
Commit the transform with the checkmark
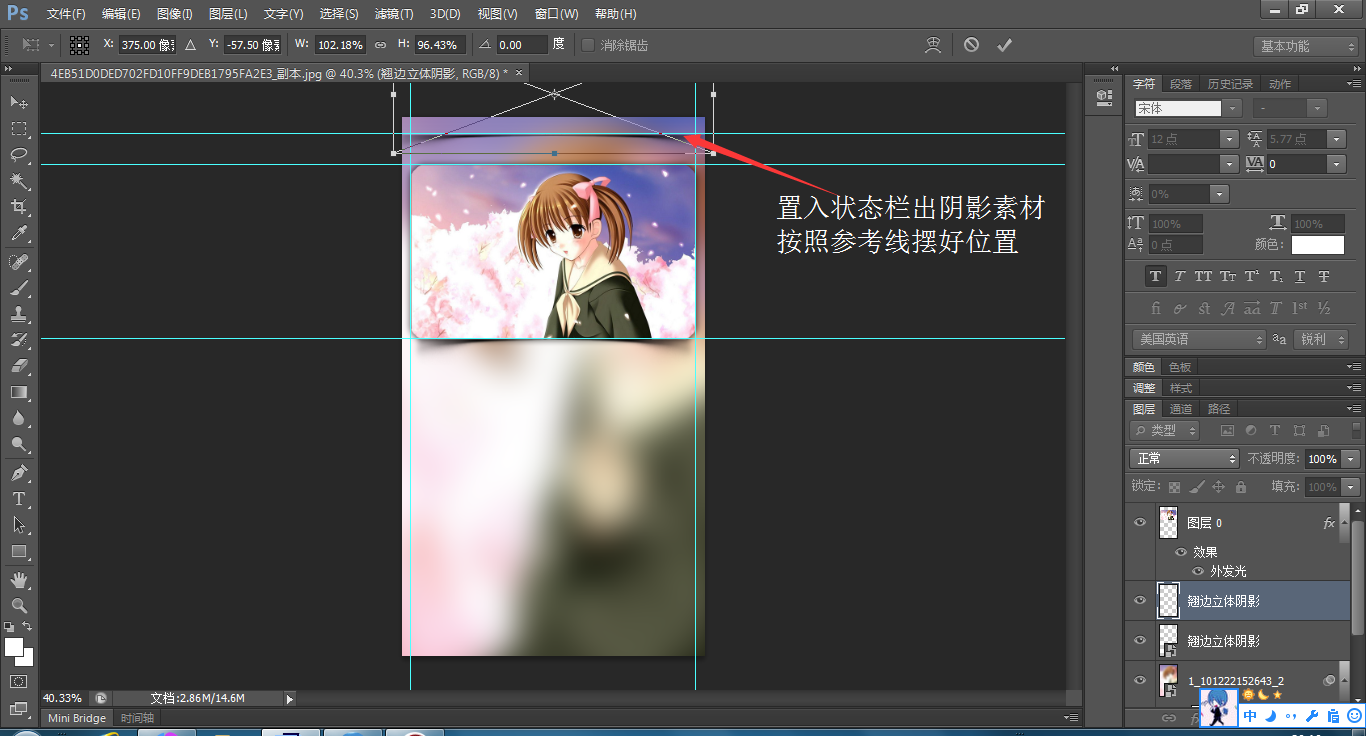tap(1004, 45)
